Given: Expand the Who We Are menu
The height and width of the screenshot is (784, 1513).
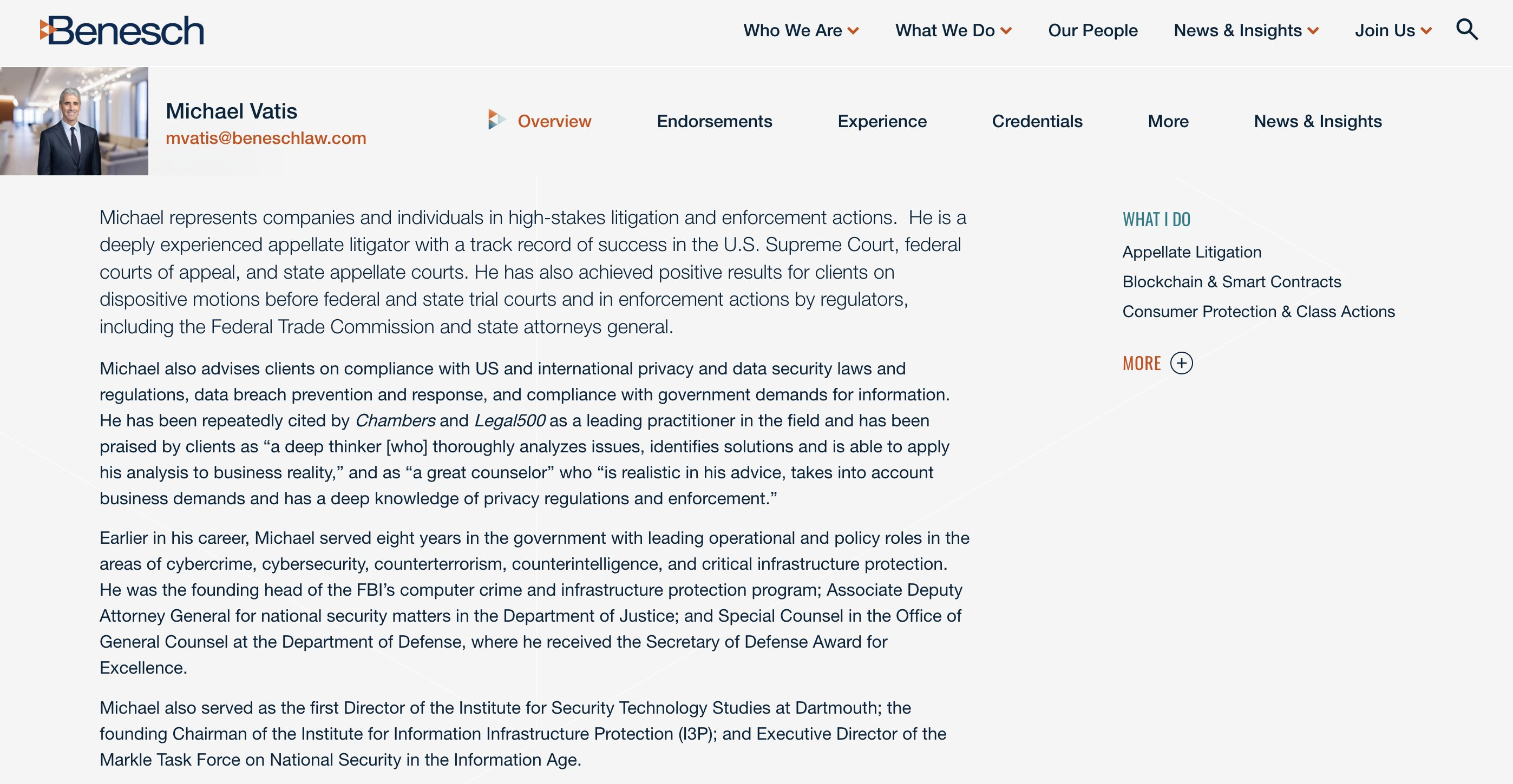Looking at the screenshot, I should tap(801, 30).
